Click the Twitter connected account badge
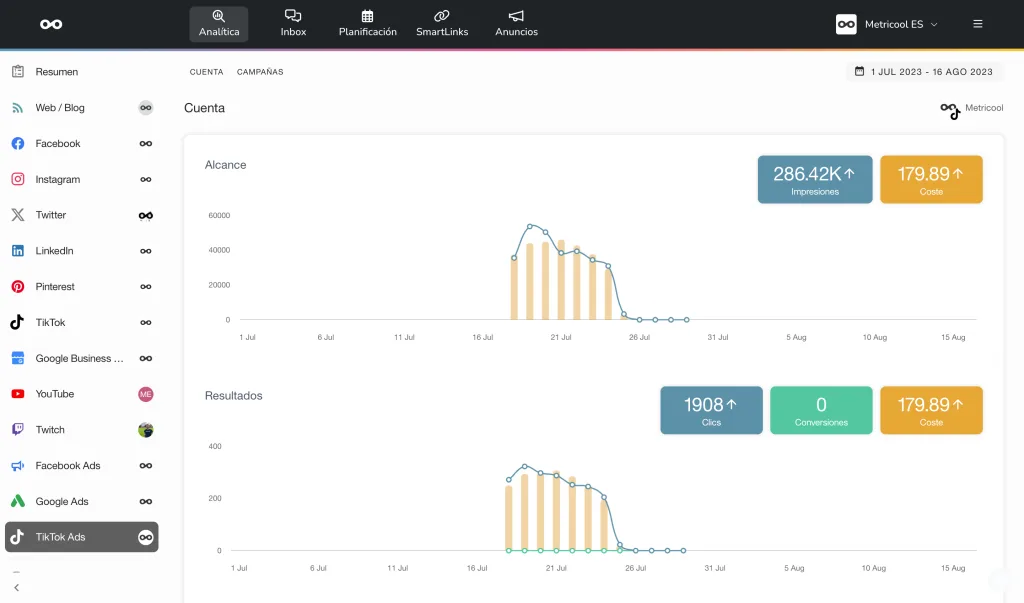 tap(146, 216)
